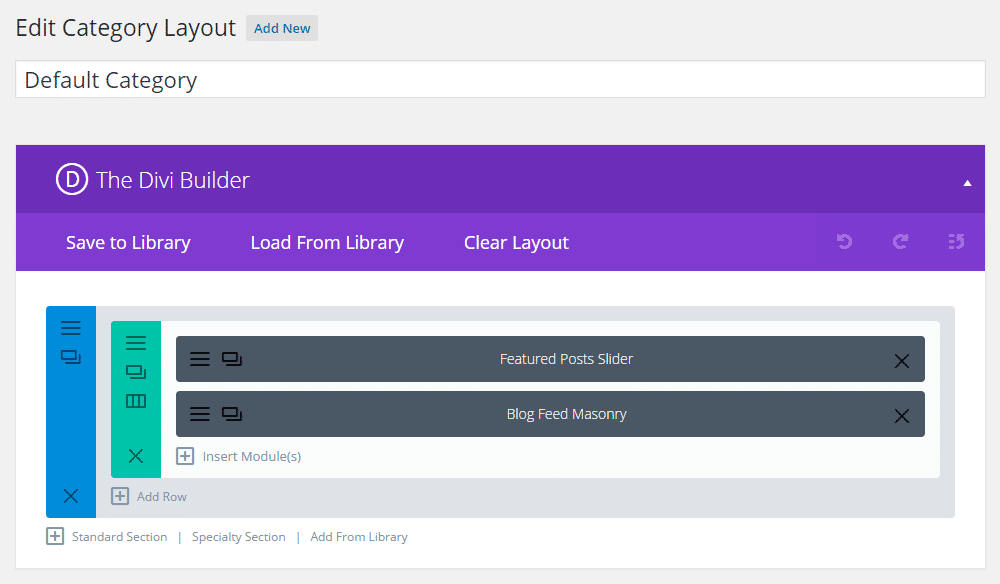1000x584 pixels.
Task: Click Insert Module(s) link
Action: 251,456
